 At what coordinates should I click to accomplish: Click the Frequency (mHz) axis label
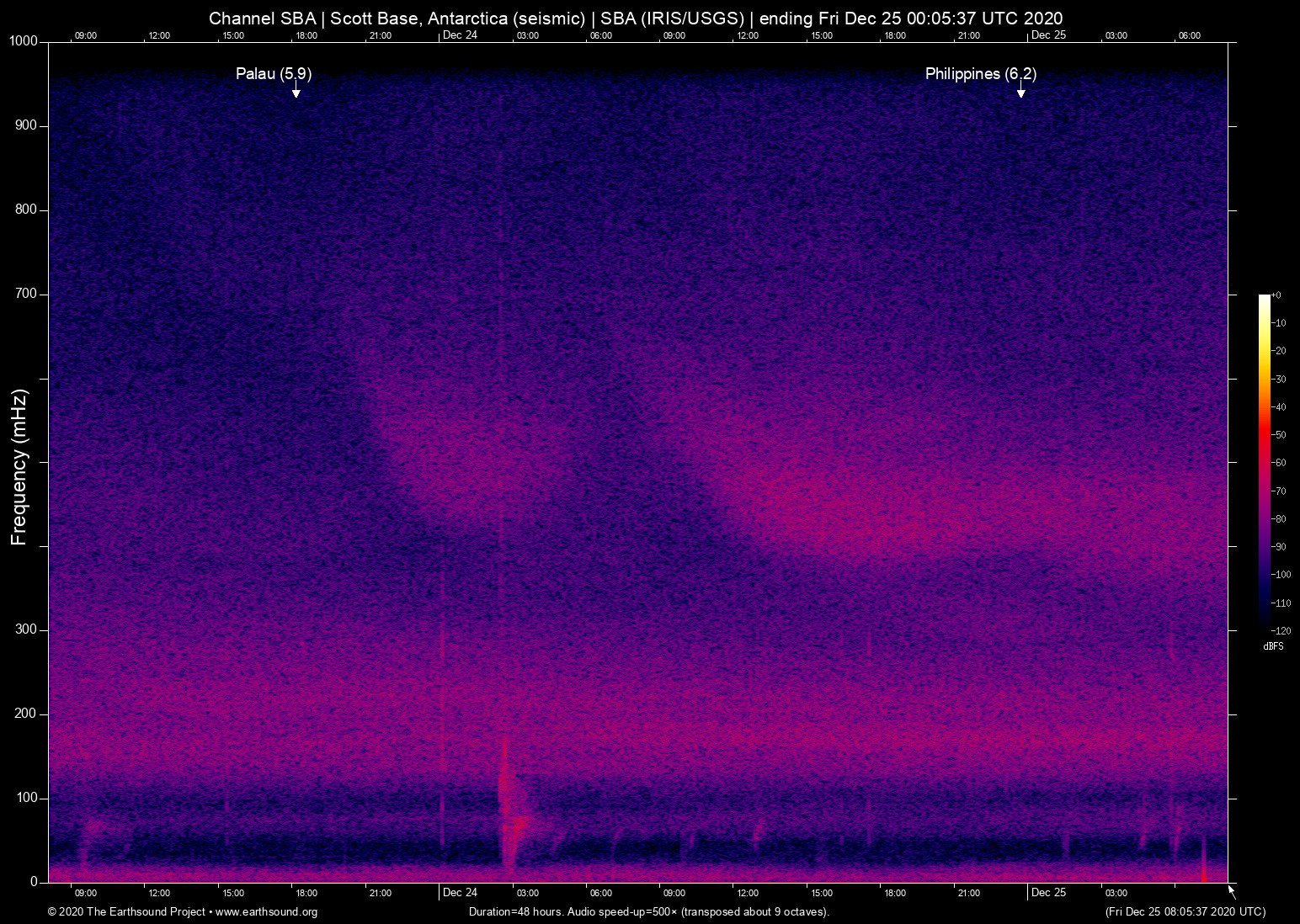pos(19,467)
